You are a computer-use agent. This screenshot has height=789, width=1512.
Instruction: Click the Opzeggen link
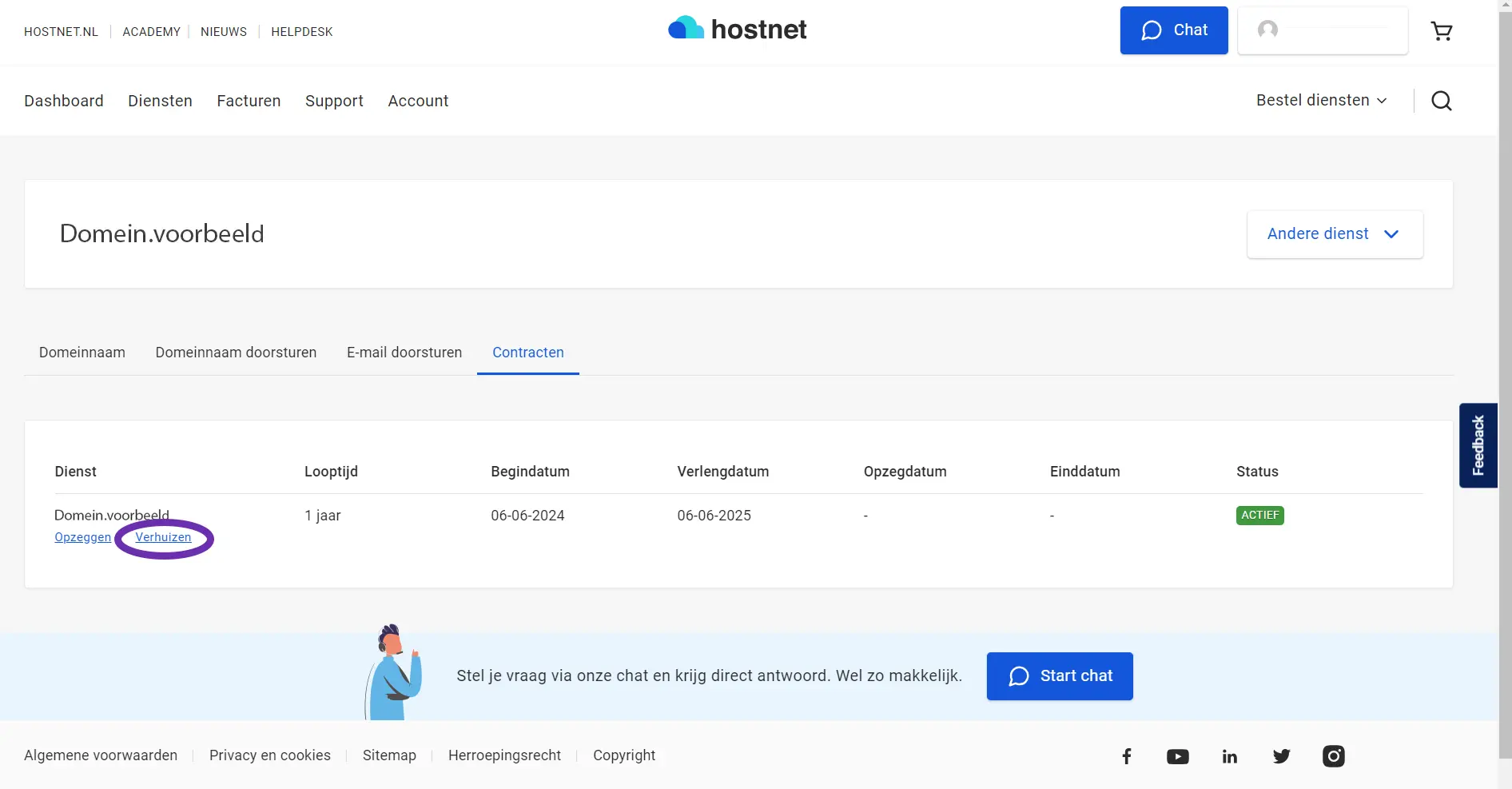(82, 537)
